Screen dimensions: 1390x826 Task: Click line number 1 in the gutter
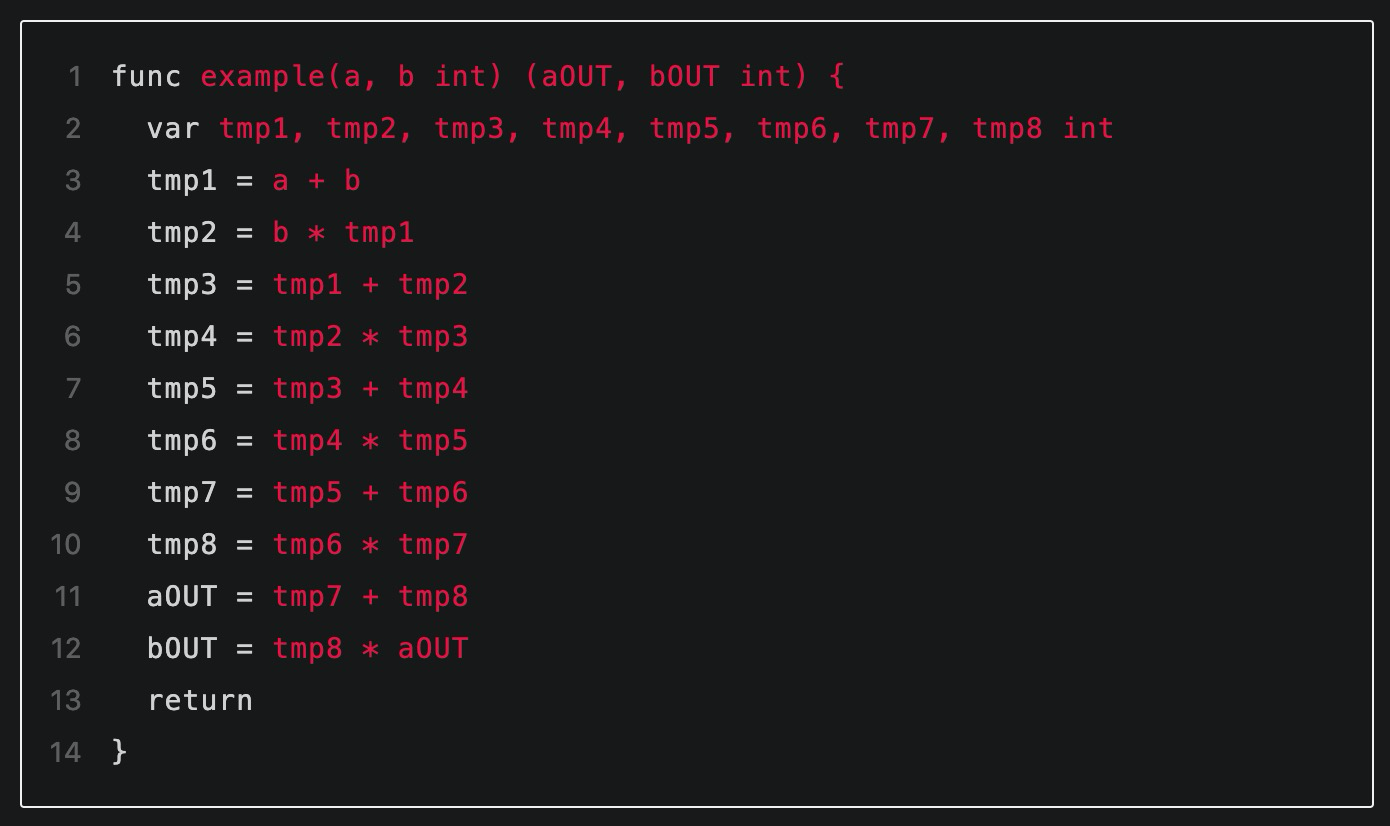pos(75,76)
